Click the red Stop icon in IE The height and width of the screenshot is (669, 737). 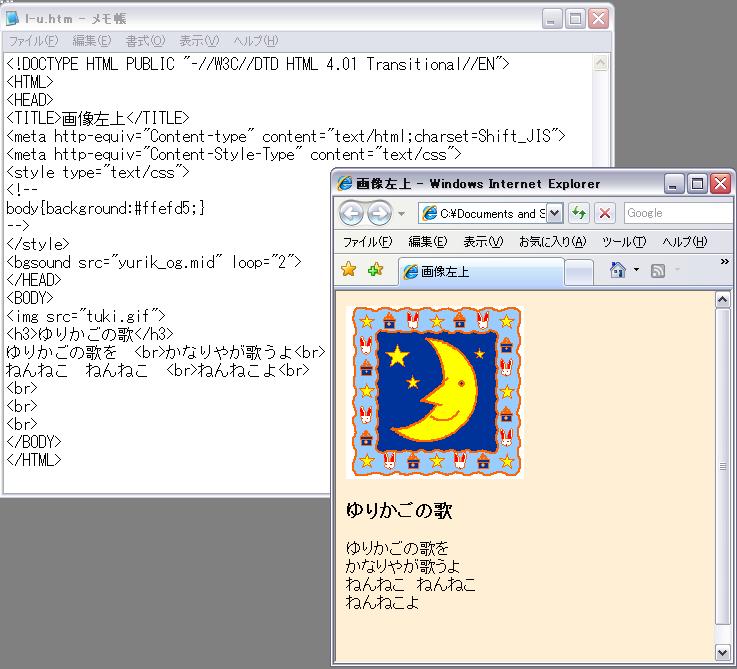[x=605, y=213]
